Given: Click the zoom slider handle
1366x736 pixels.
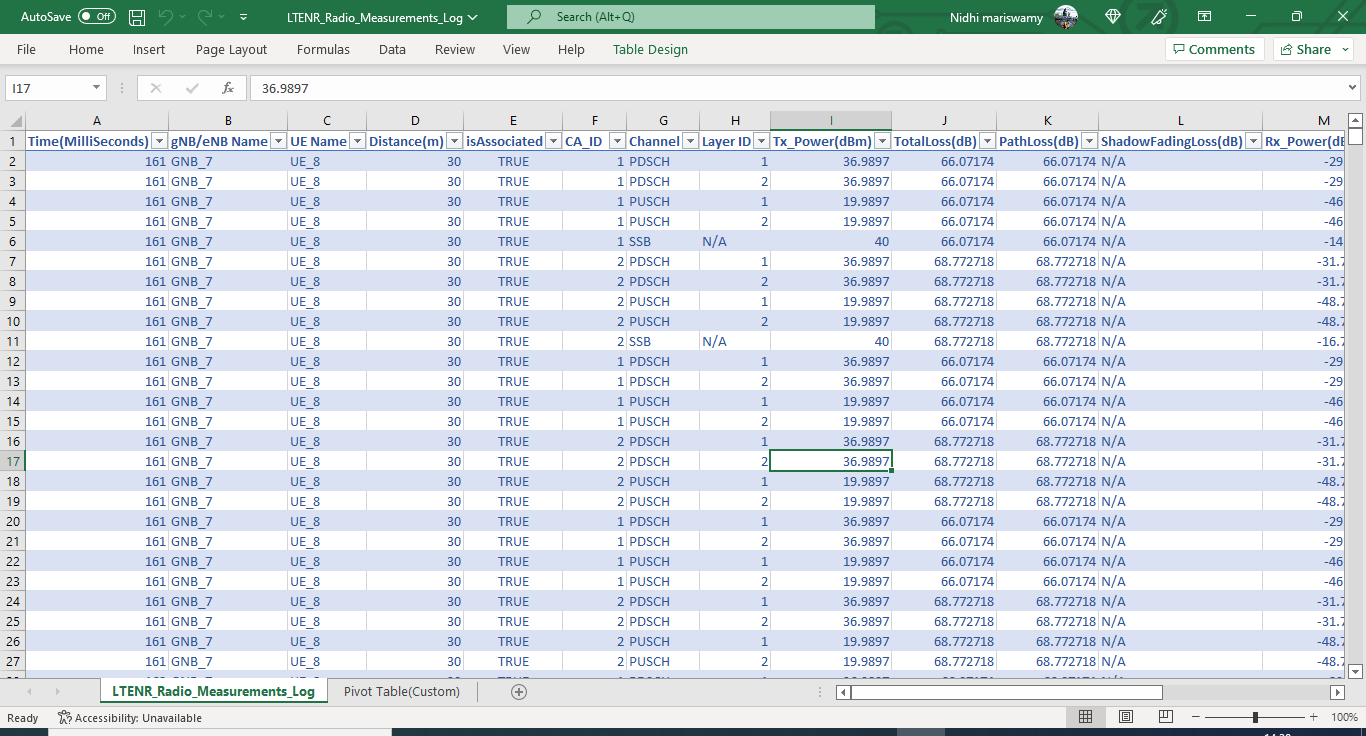Looking at the screenshot, I should (x=1255, y=717).
